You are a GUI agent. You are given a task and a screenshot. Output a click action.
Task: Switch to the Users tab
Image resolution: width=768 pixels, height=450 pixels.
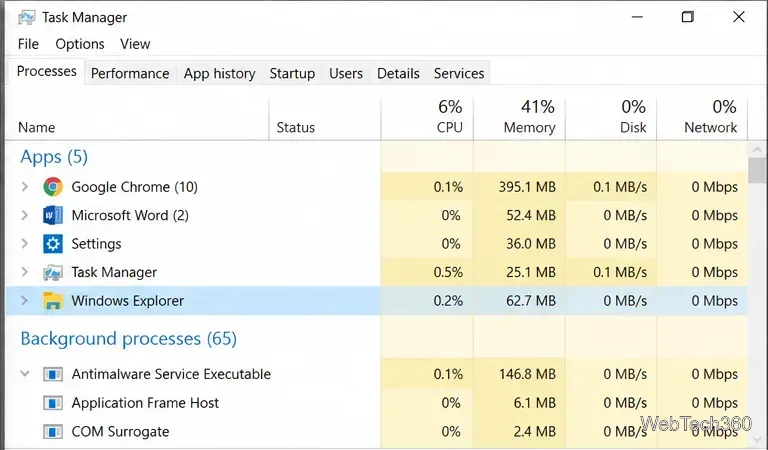(346, 73)
